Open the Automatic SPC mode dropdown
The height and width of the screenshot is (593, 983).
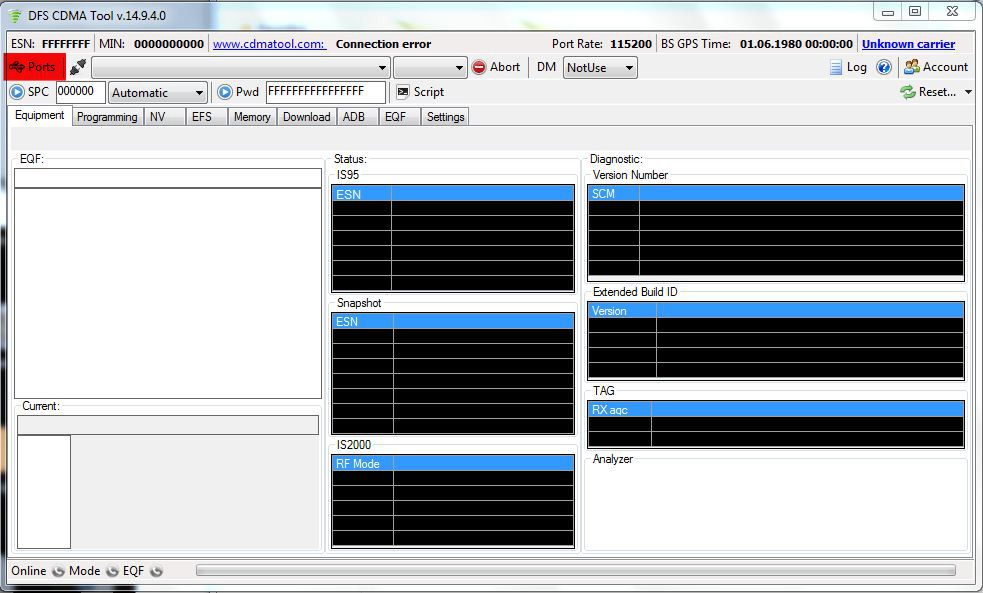click(x=157, y=93)
